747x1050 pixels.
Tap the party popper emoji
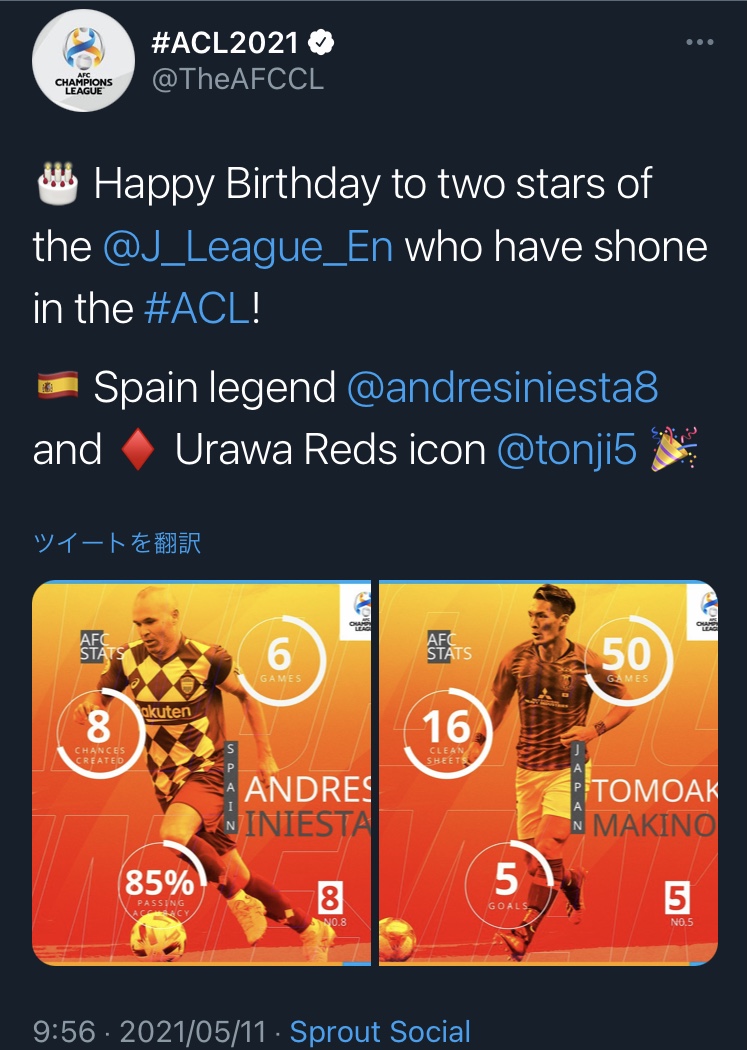pyautogui.click(x=673, y=448)
